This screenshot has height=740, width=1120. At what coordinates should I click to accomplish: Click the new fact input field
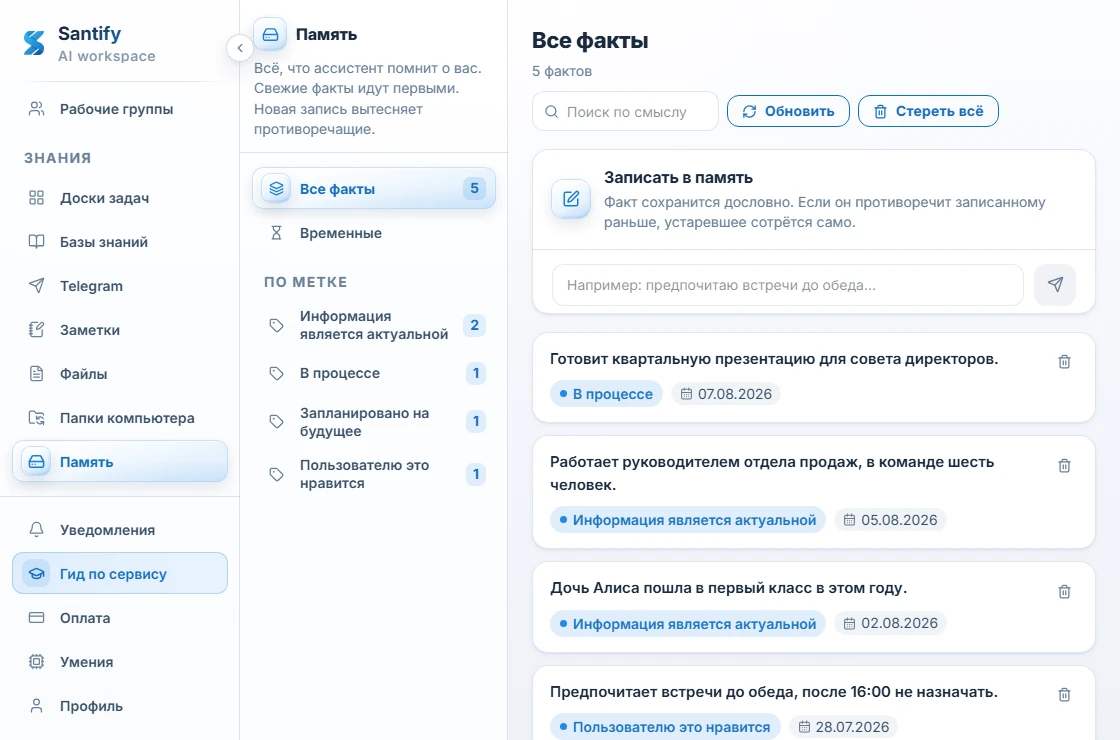pyautogui.click(x=788, y=285)
